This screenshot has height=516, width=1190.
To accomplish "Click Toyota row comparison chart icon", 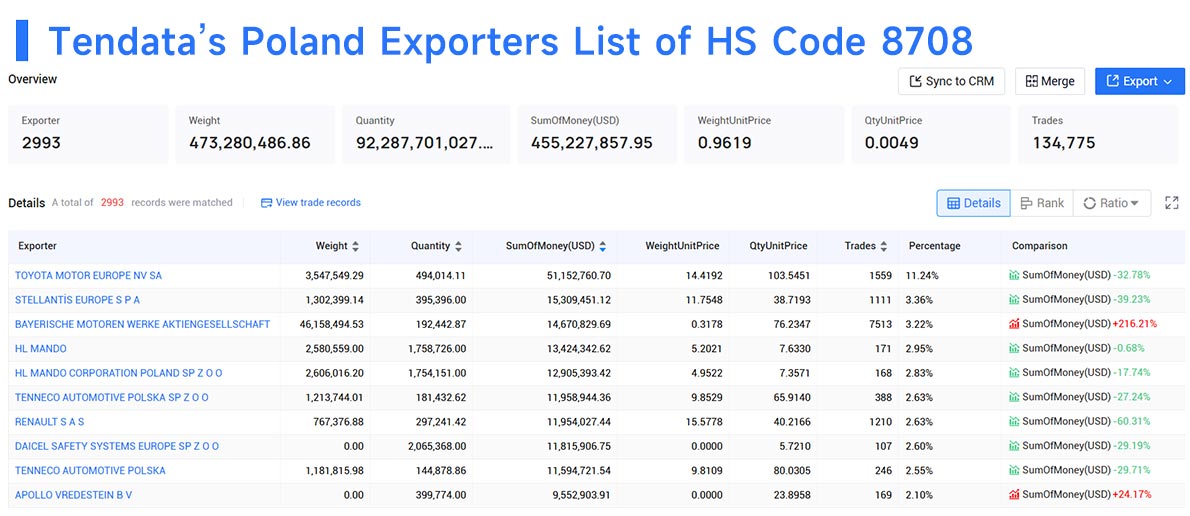I will 1014,275.
